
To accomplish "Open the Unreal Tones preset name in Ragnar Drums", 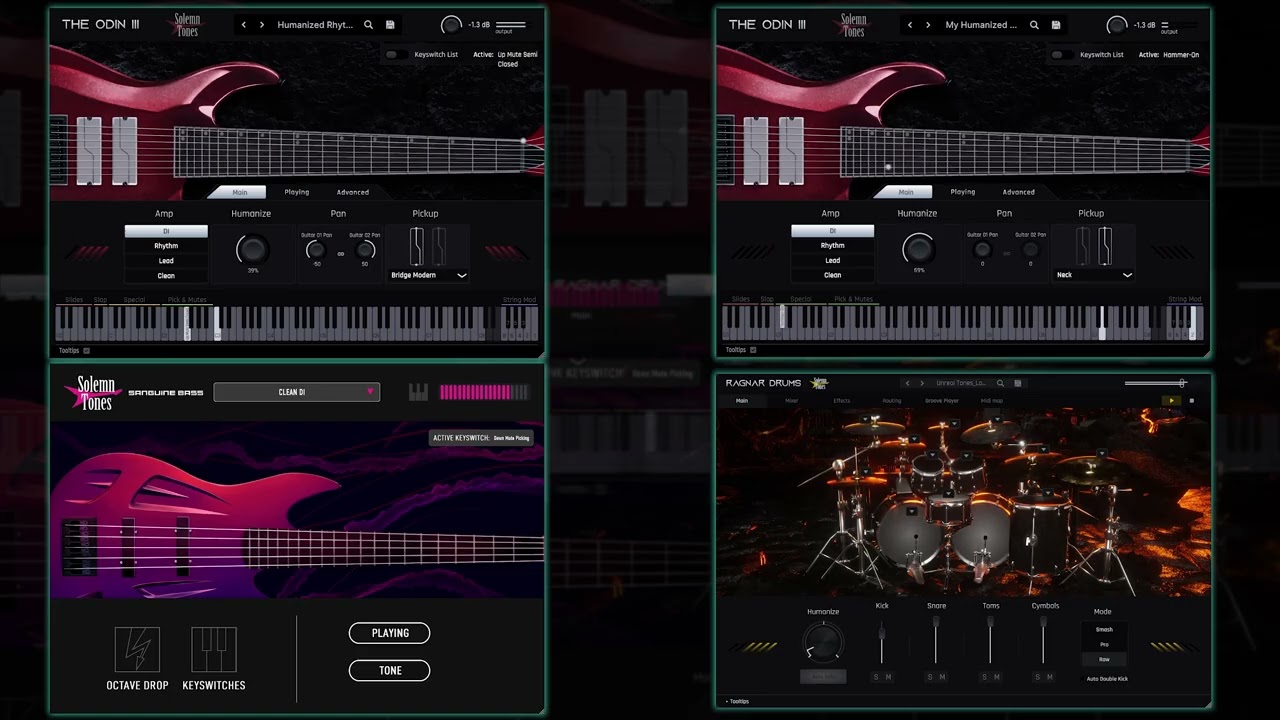I will pyautogui.click(x=963, y=383).
